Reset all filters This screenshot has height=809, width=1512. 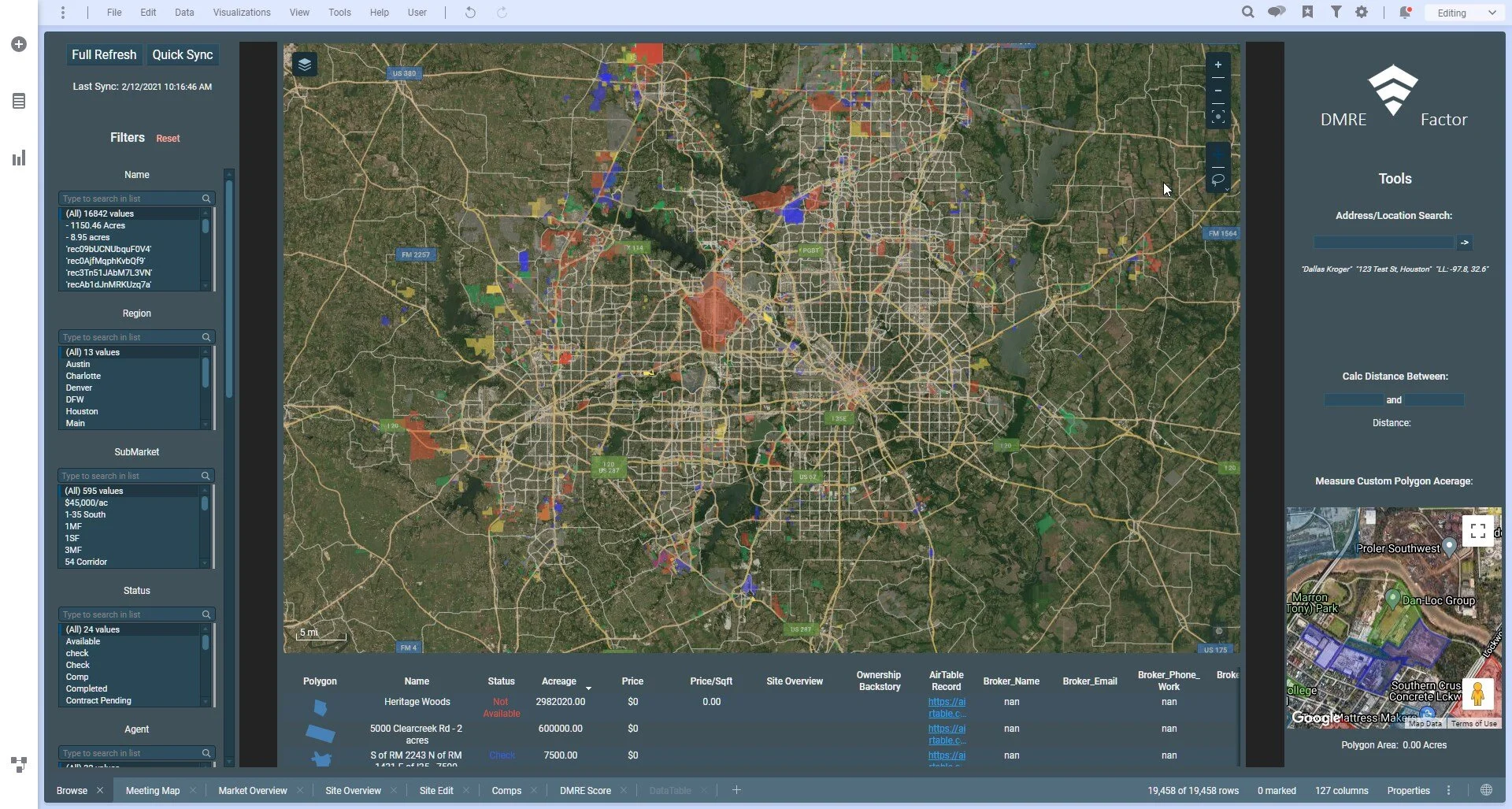click(168, 139)
